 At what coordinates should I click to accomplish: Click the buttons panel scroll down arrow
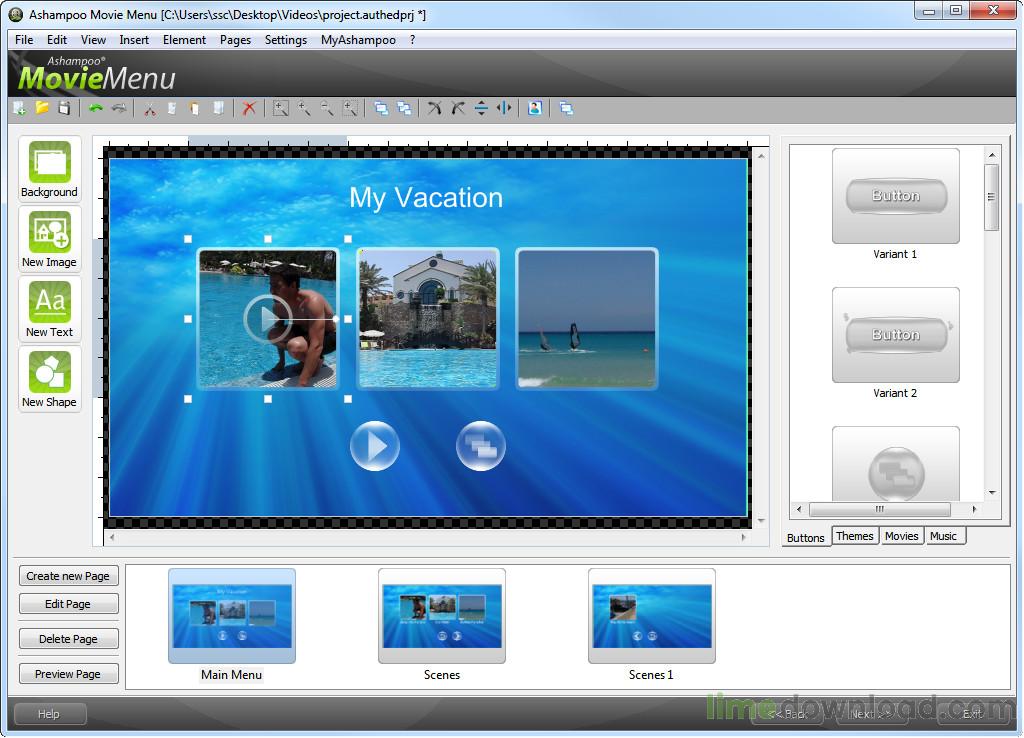point(991,492)
